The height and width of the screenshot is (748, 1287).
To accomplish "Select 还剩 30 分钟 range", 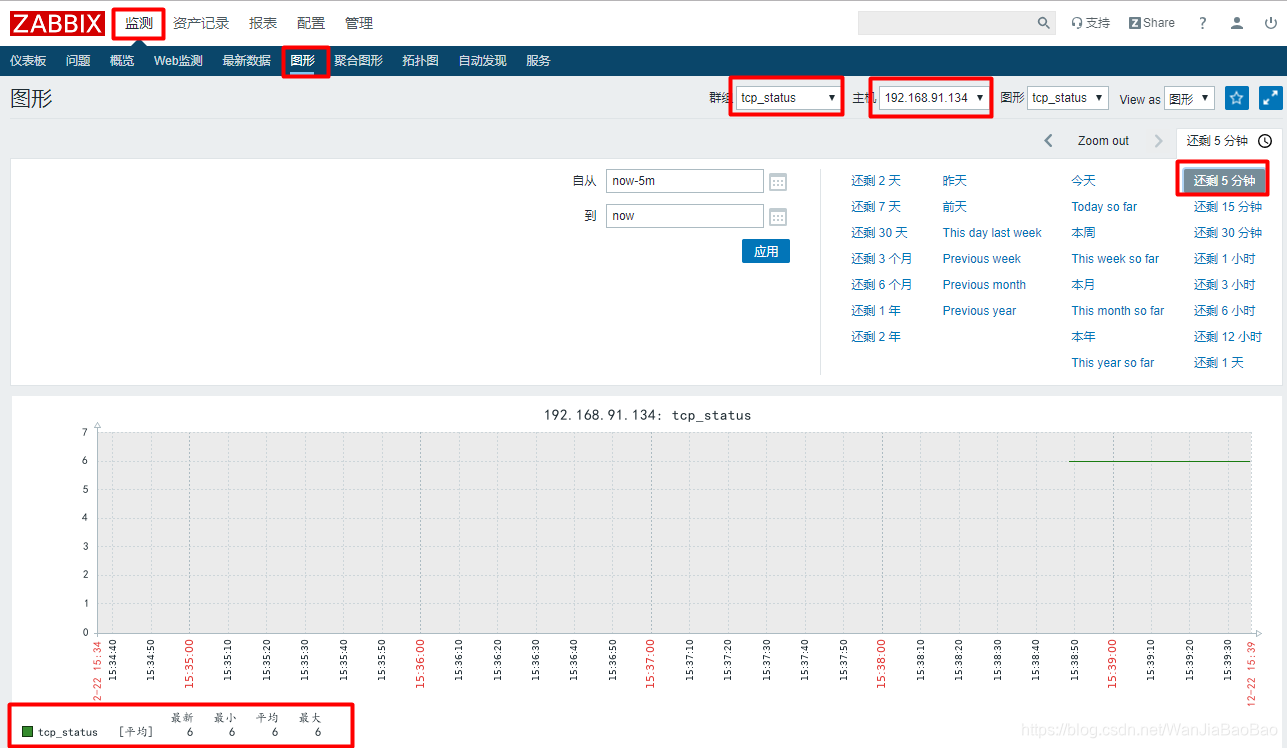I will coord(1228,233).
